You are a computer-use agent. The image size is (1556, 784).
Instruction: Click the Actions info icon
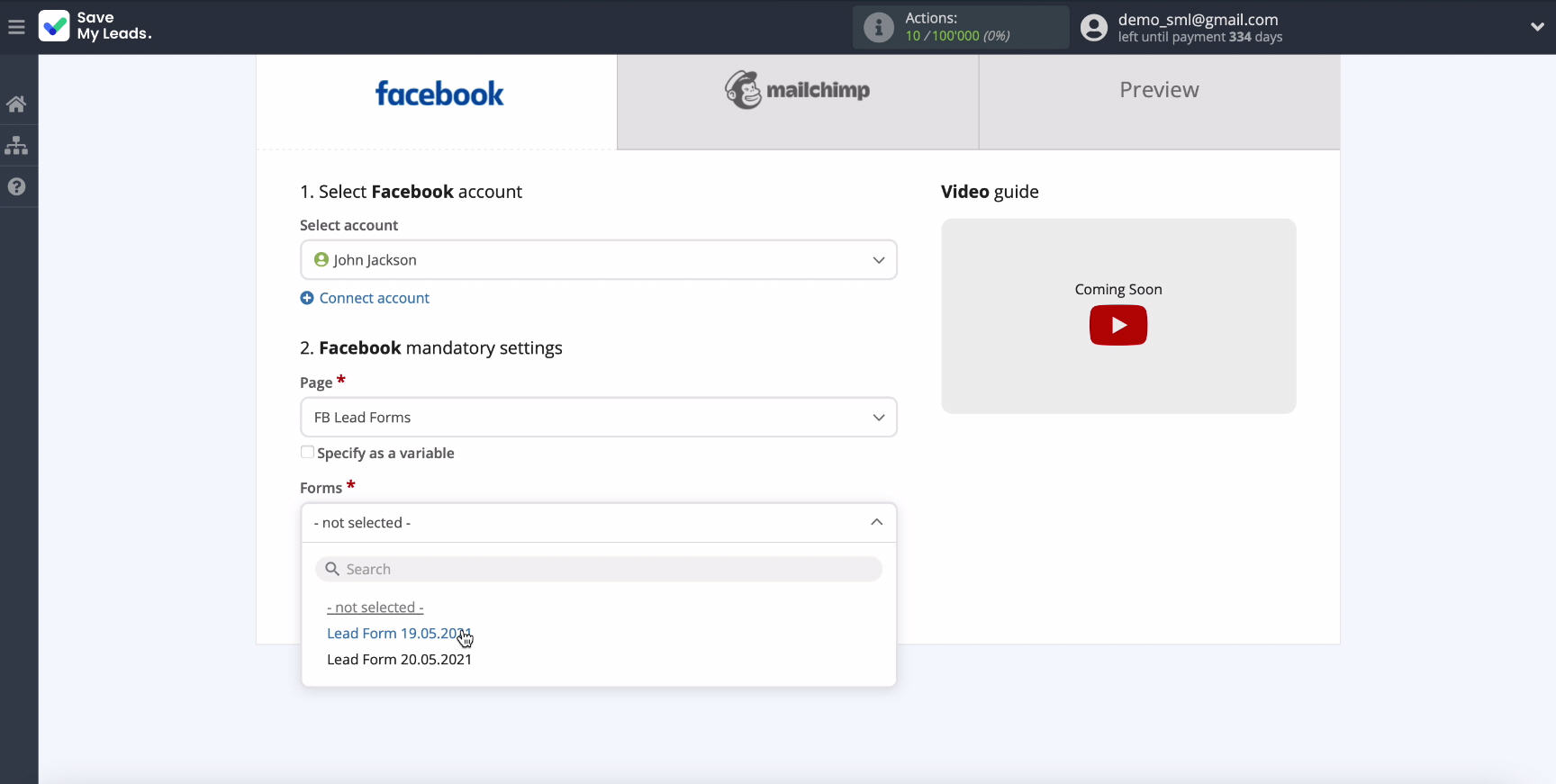[879, 27]
